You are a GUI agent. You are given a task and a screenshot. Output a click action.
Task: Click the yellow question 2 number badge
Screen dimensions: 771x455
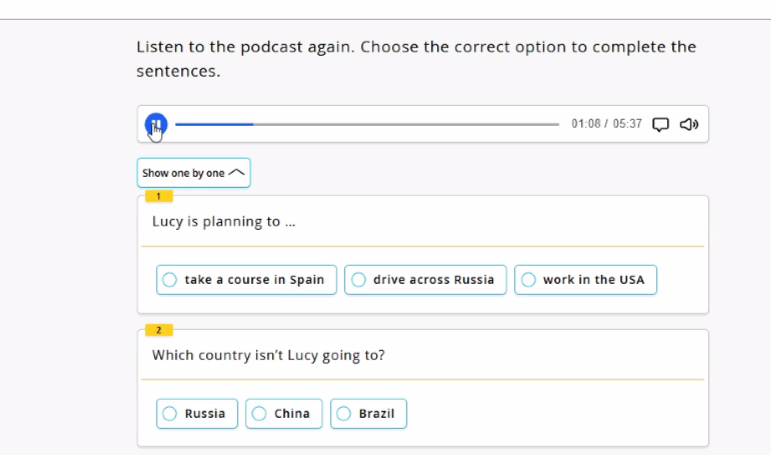pyautogui.click(x=158, y=330)
